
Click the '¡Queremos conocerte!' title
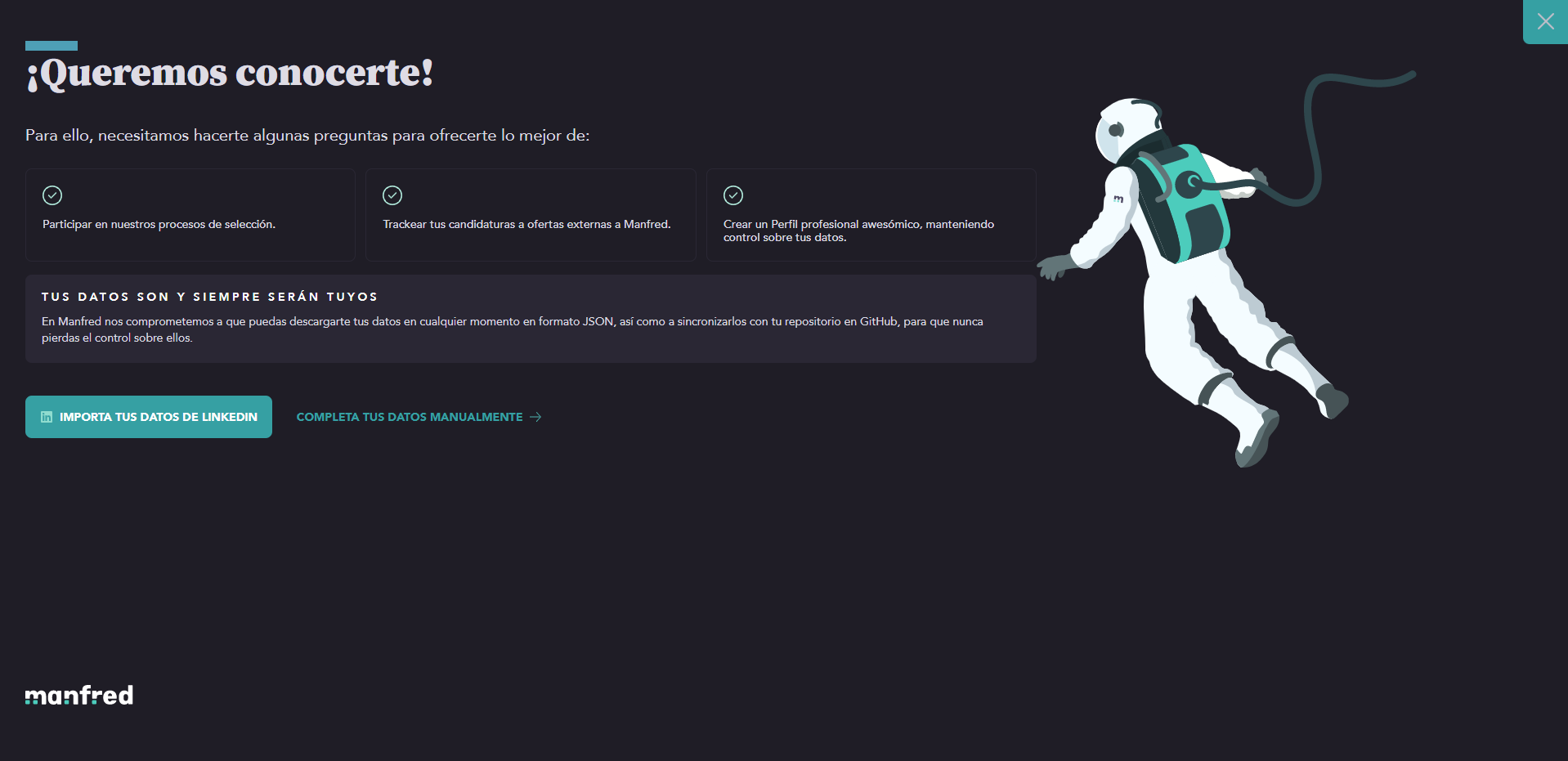tap(230, 73)
